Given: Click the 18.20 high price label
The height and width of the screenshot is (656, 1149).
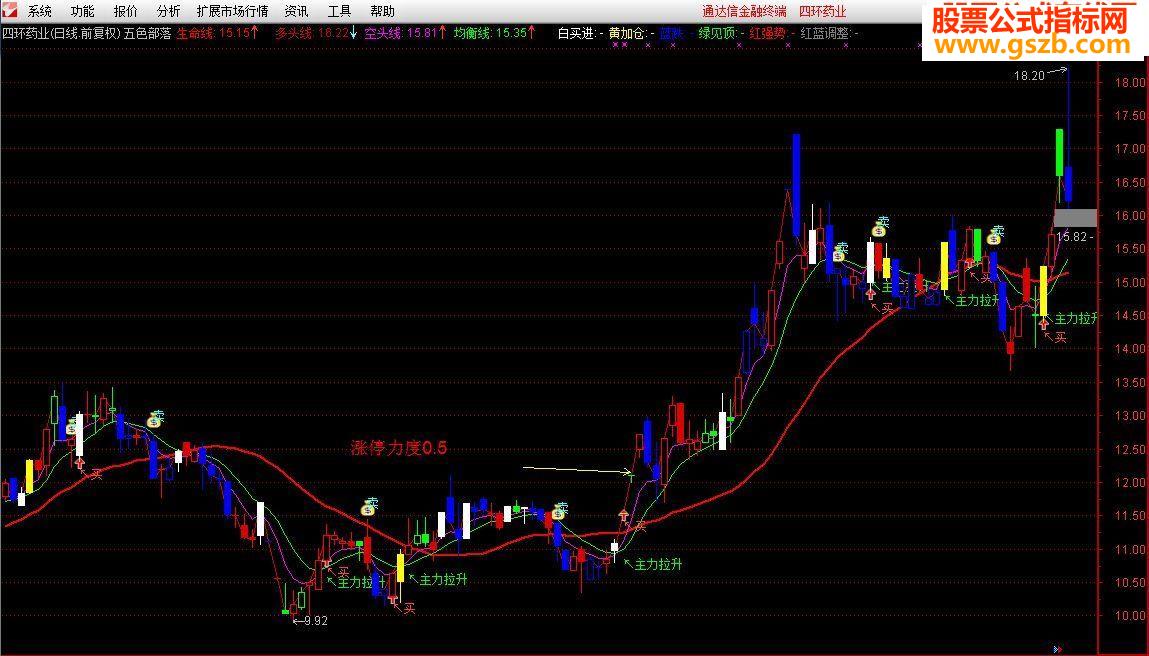Looking at the screenshot, I should click(1029, 75).
